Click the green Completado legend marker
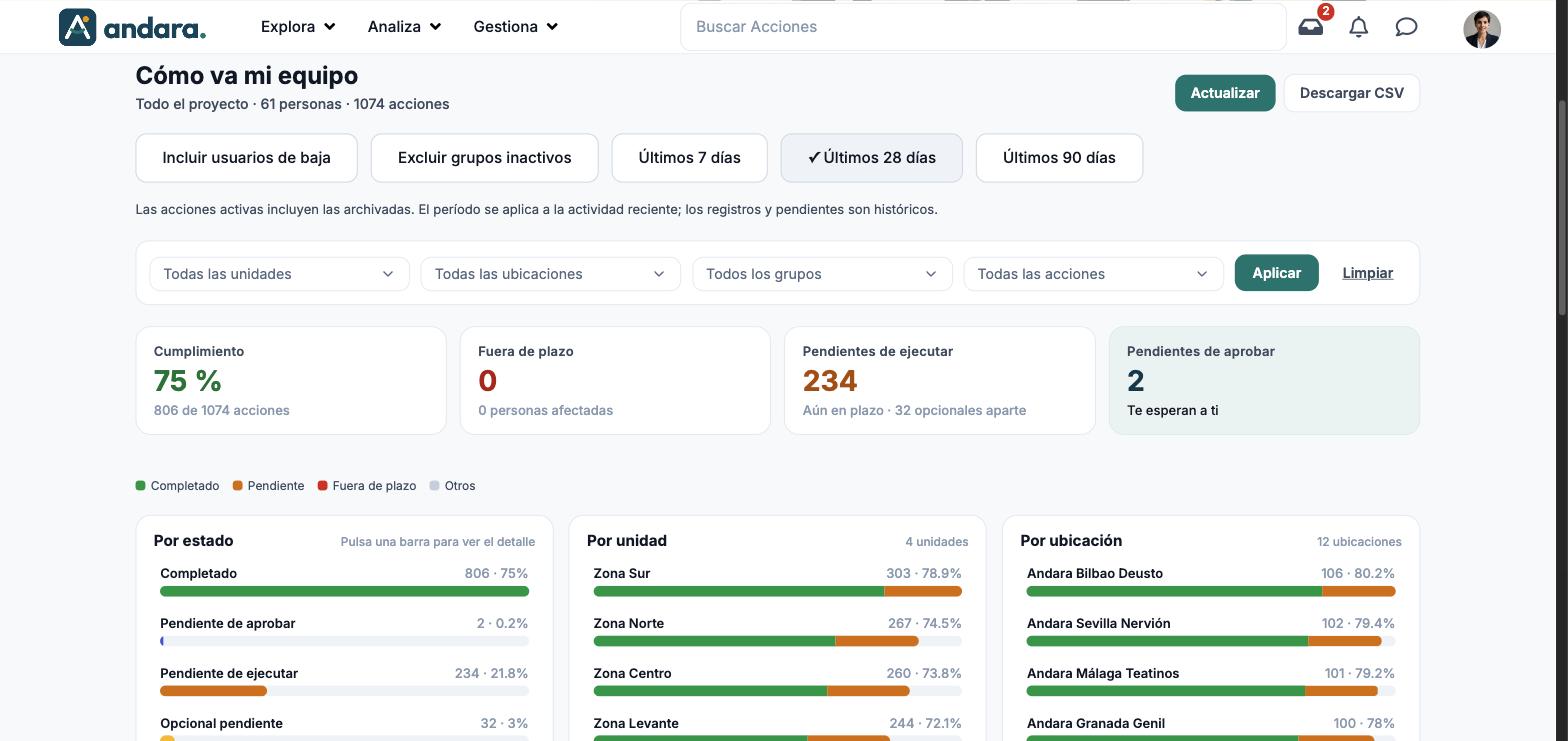This screenshot has height=741, width=1568. point(140,486)
